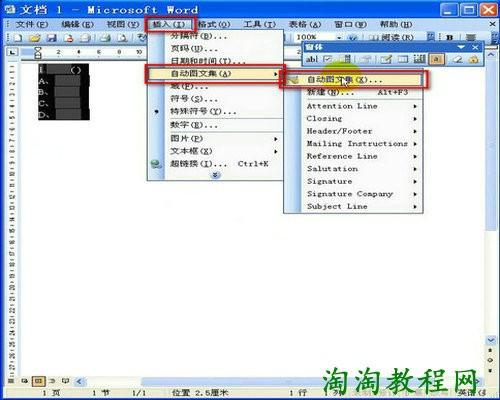Click the Permission icon next to Save
The height and width of the screenshot is (400, 500).
[x=69, y=38]
